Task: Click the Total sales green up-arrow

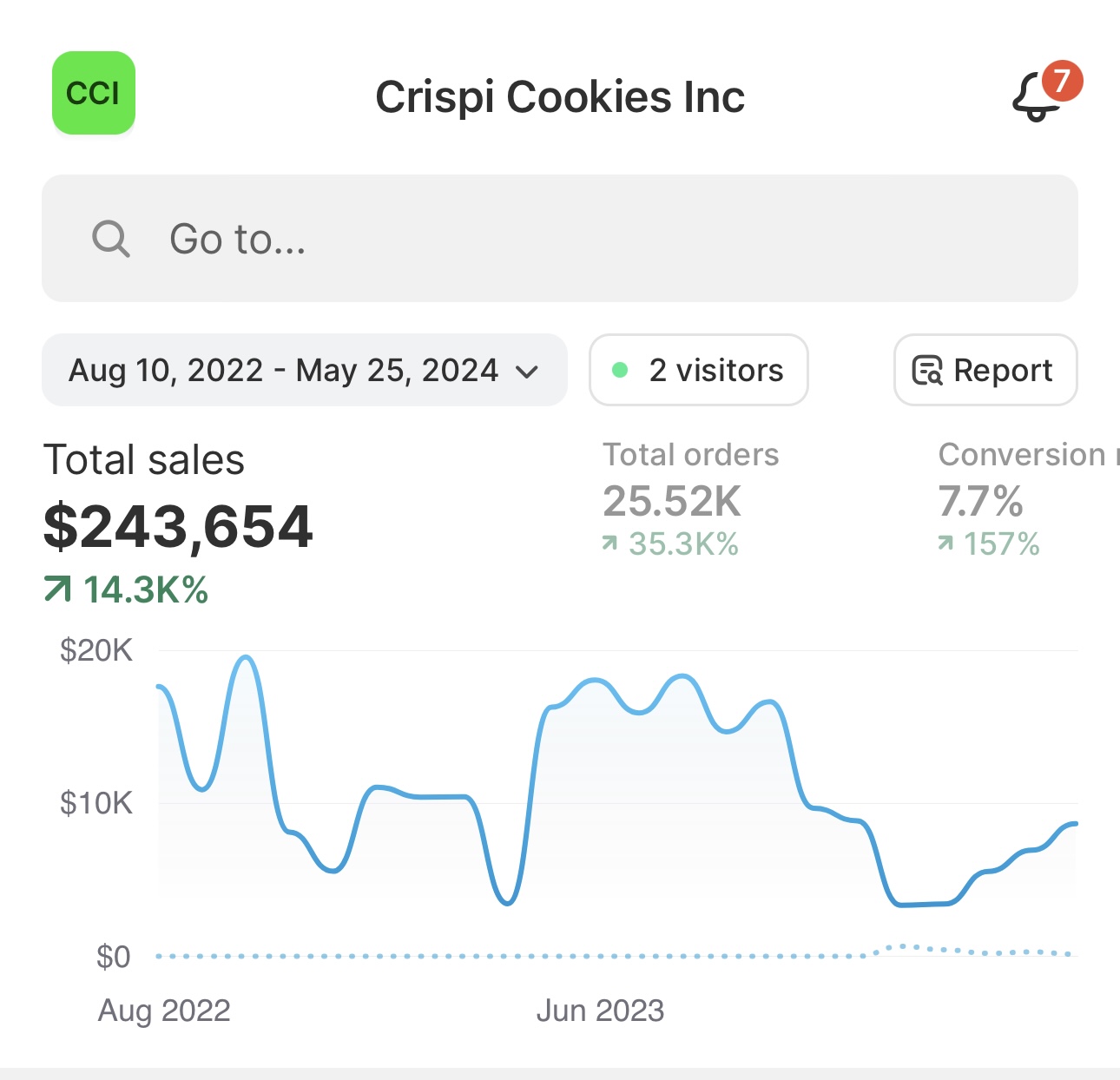Action: [x=57, y=590]
